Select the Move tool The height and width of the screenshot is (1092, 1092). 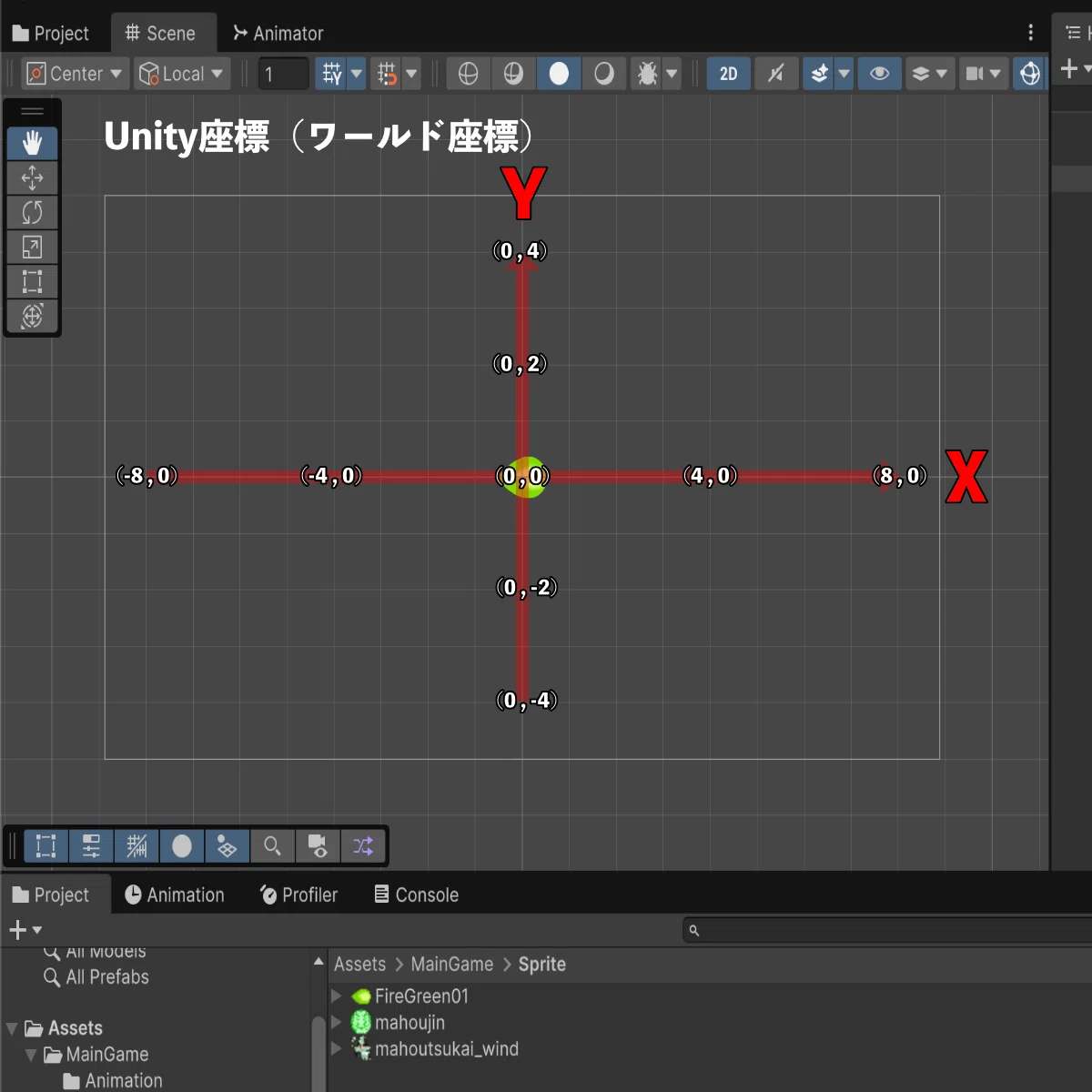tap(32, 177)
